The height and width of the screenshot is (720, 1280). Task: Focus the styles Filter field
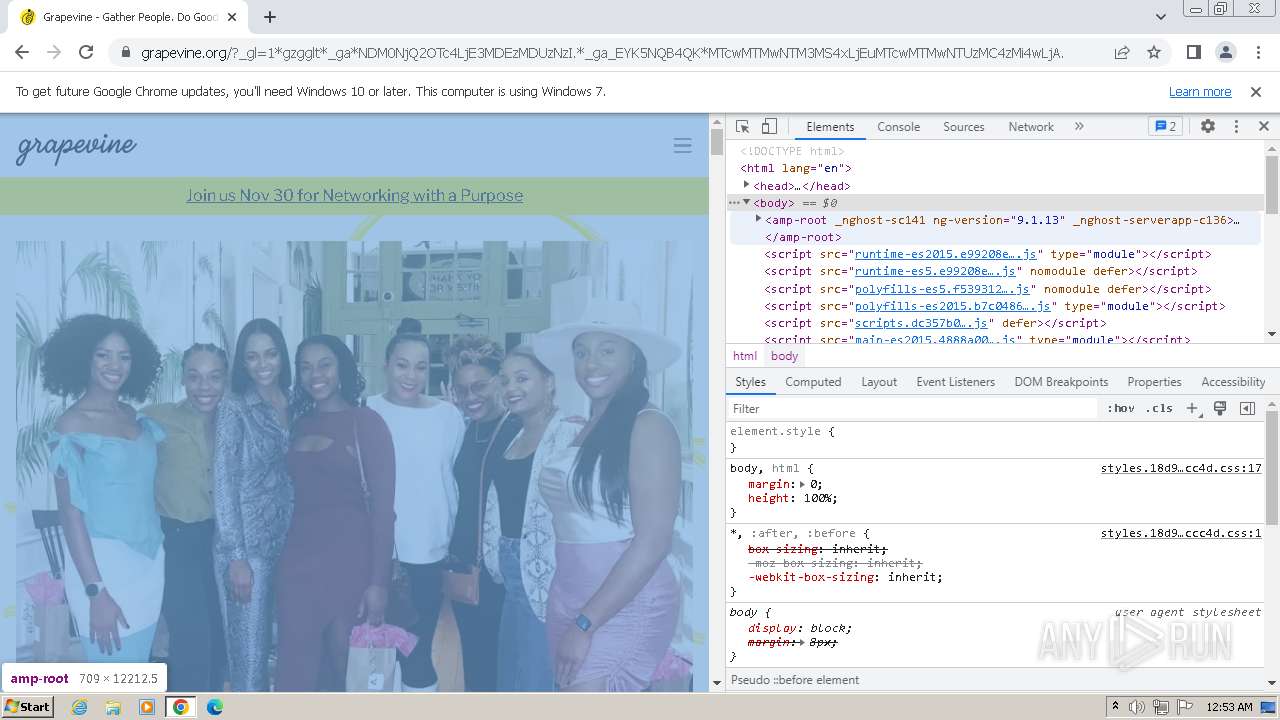(x=912, y=408)
